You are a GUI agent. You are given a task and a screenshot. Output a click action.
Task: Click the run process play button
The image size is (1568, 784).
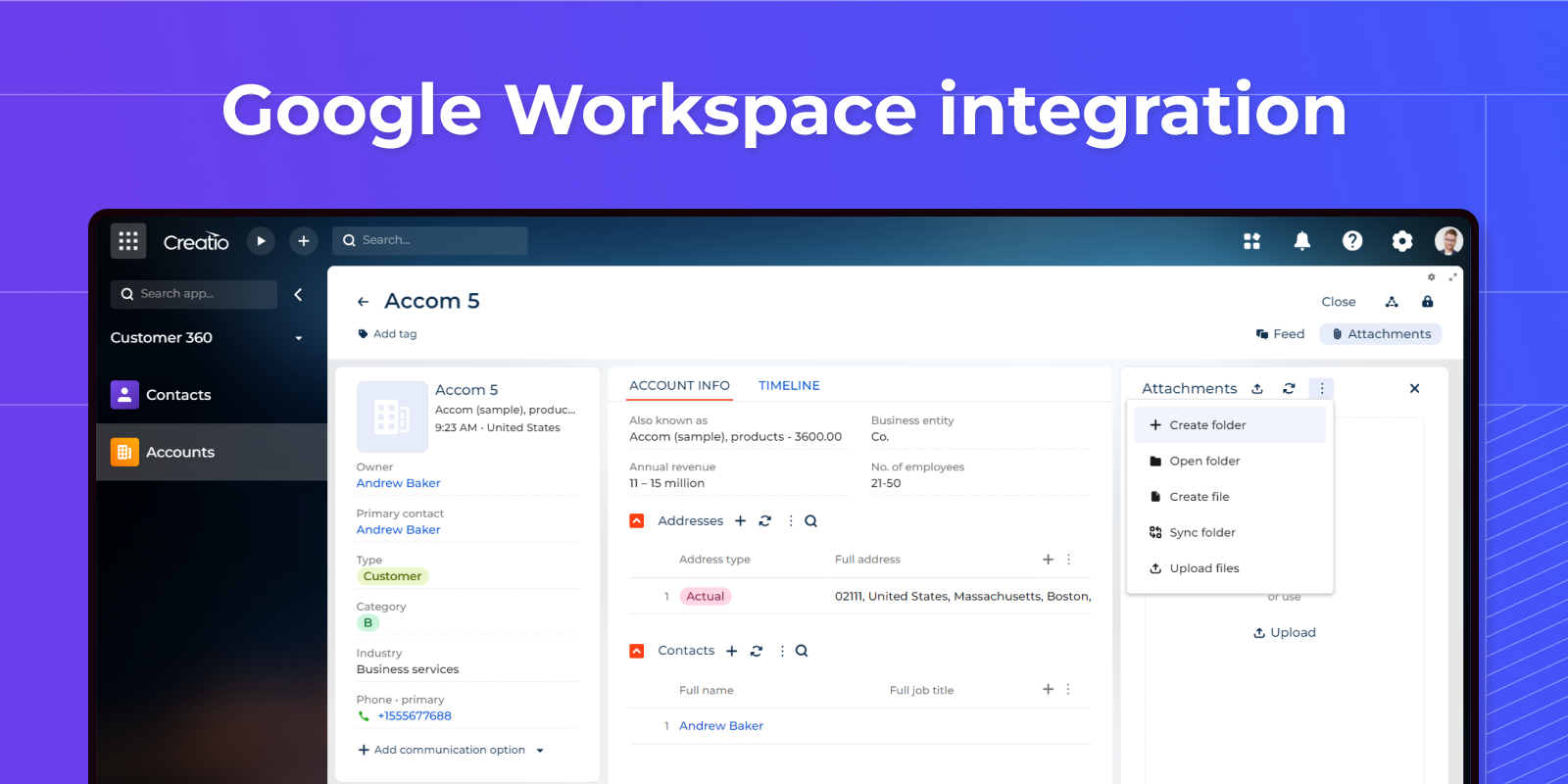pos(261,241)
